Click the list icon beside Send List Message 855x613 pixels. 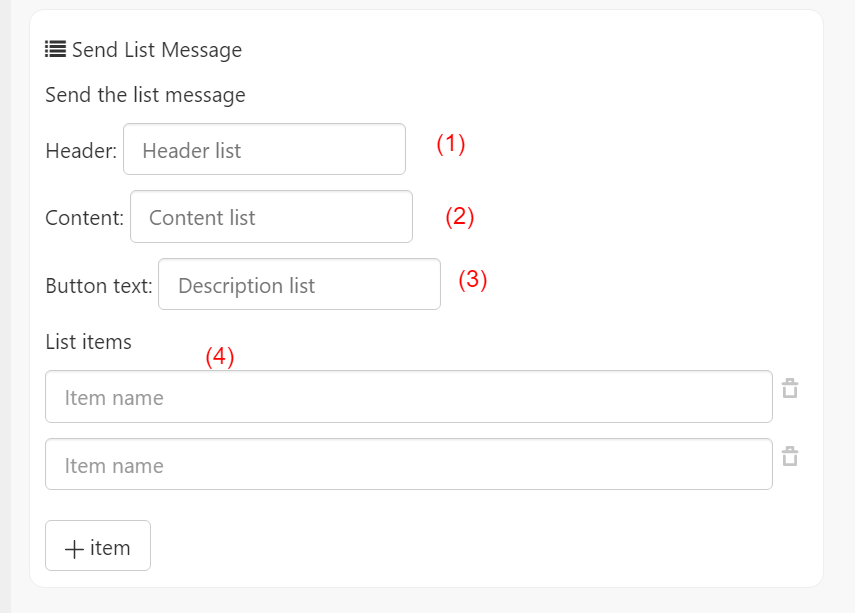(55, 49)
